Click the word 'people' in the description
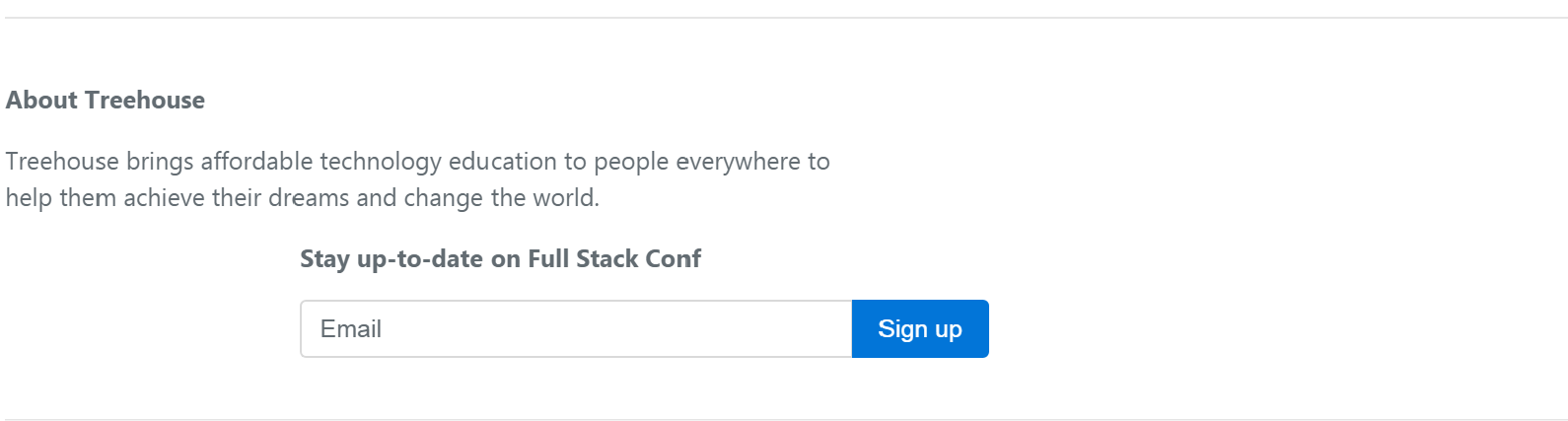The width and height of the screenshot is (1568, 421). [x=631, y=162]
